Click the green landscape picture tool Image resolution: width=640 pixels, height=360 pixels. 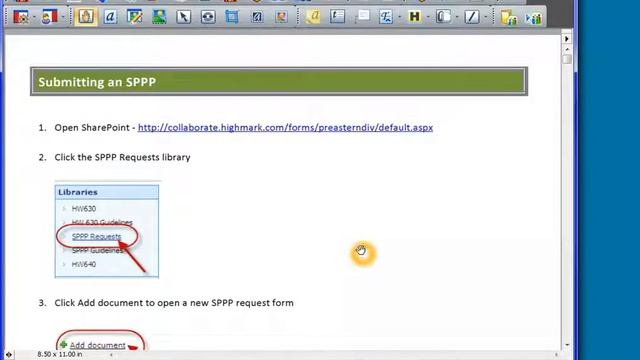click(x=159, y=17)
